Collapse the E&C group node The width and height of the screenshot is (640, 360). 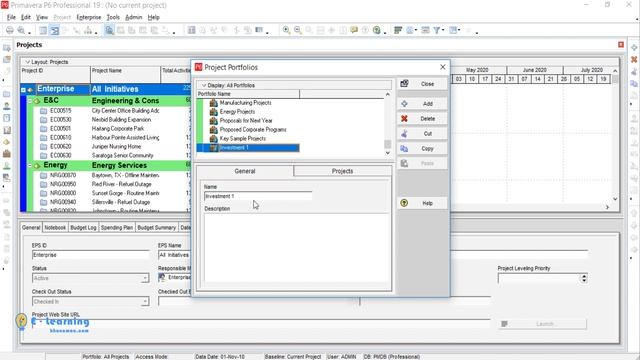[x=30, y=100]
